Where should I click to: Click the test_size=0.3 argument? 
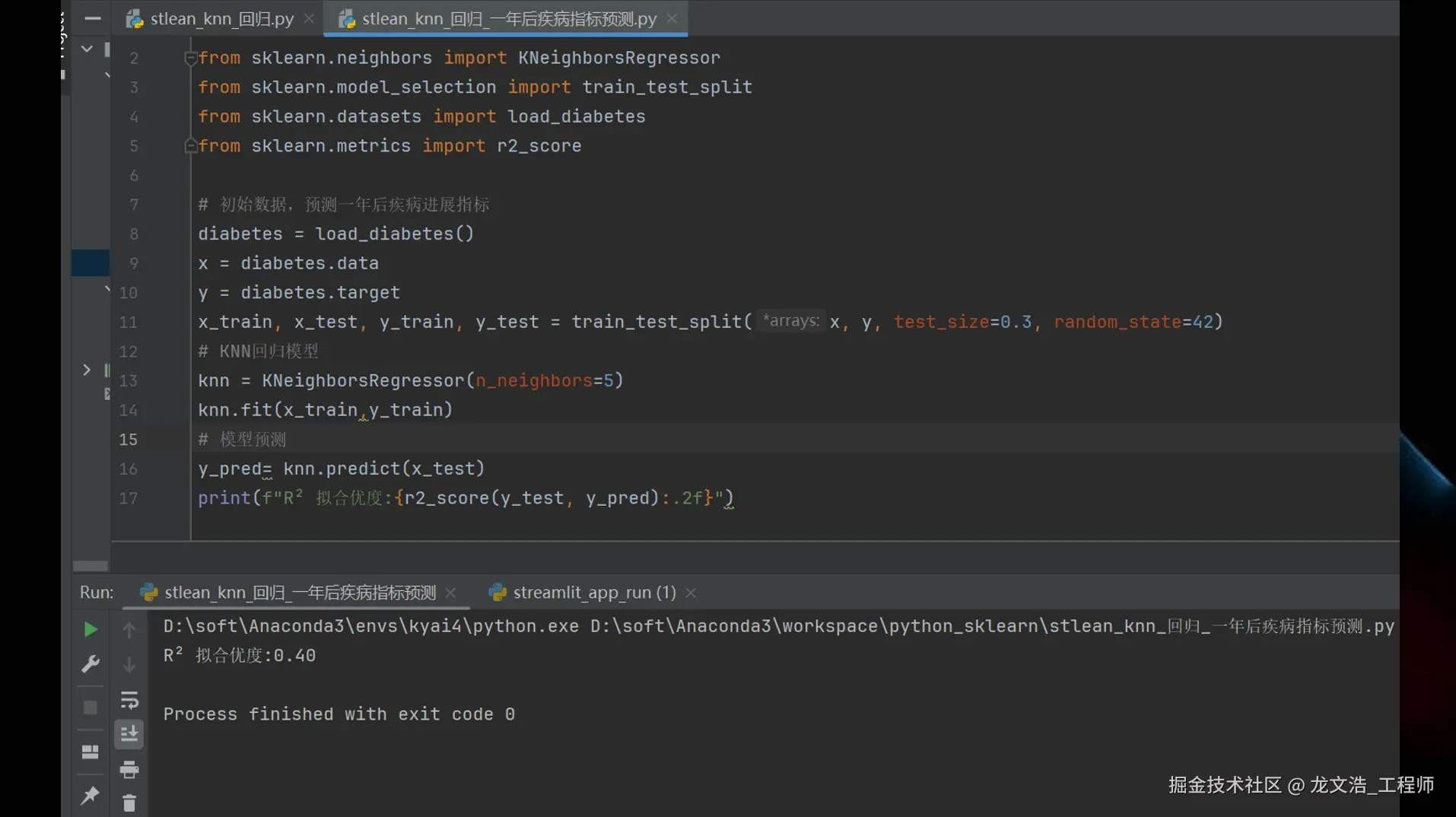(x=963, y=322)
